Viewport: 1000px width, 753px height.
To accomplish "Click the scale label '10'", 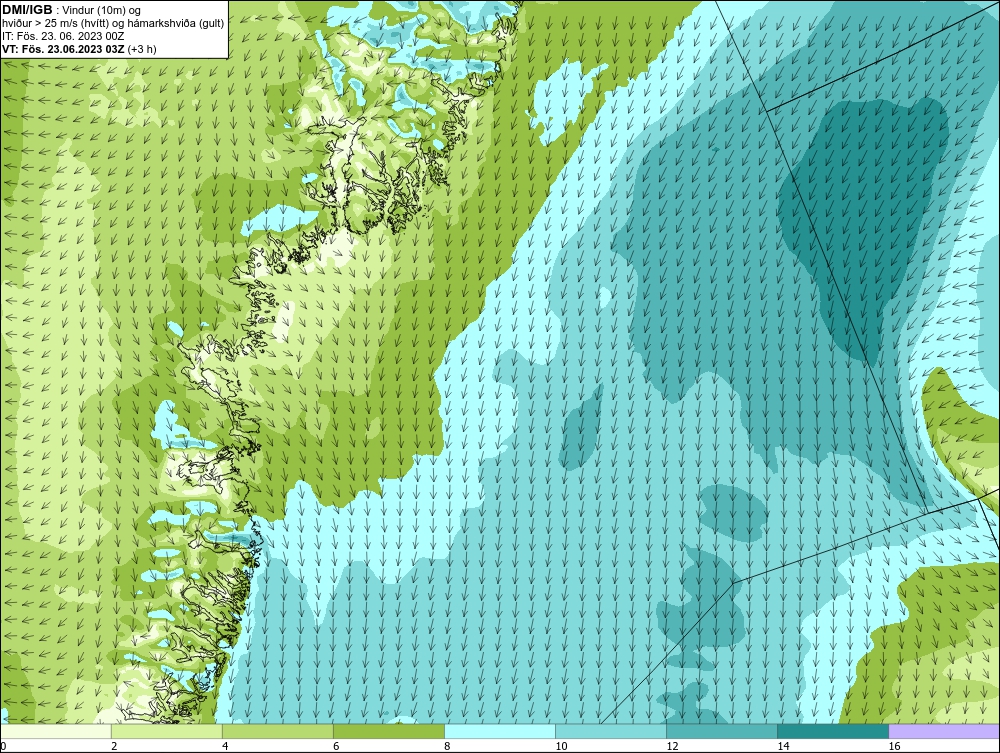I will [561, 746].
